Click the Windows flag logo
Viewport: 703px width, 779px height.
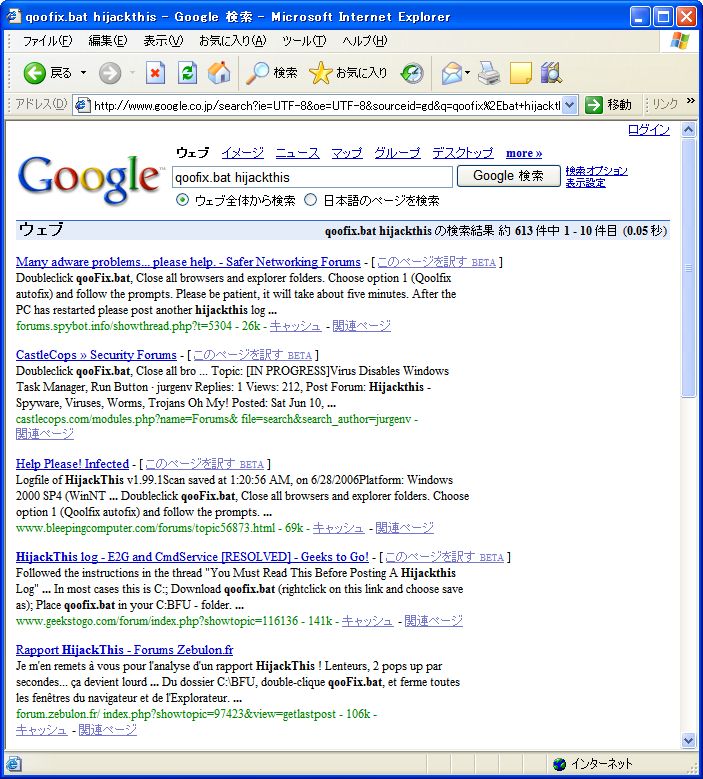[680, 41]
